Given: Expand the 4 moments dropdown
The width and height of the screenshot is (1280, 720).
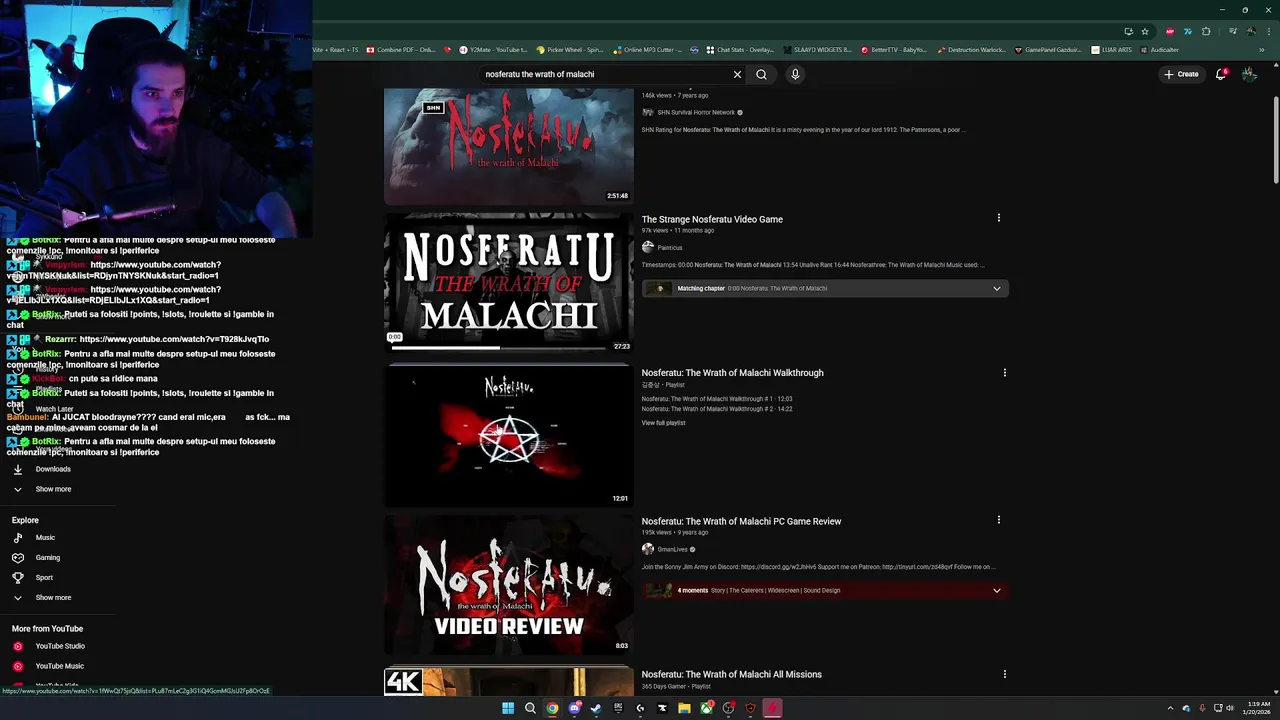Looking at the screenshot, I should pos(996,590).
